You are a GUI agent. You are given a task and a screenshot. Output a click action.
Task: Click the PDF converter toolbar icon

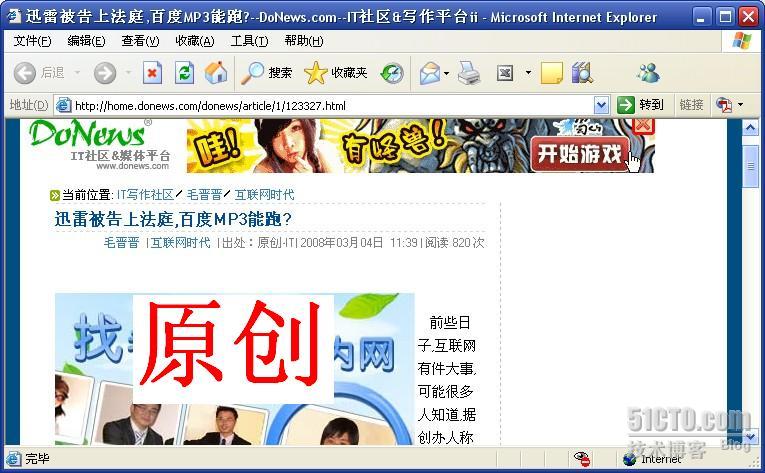pyautogui.click(x=724, y=104)
